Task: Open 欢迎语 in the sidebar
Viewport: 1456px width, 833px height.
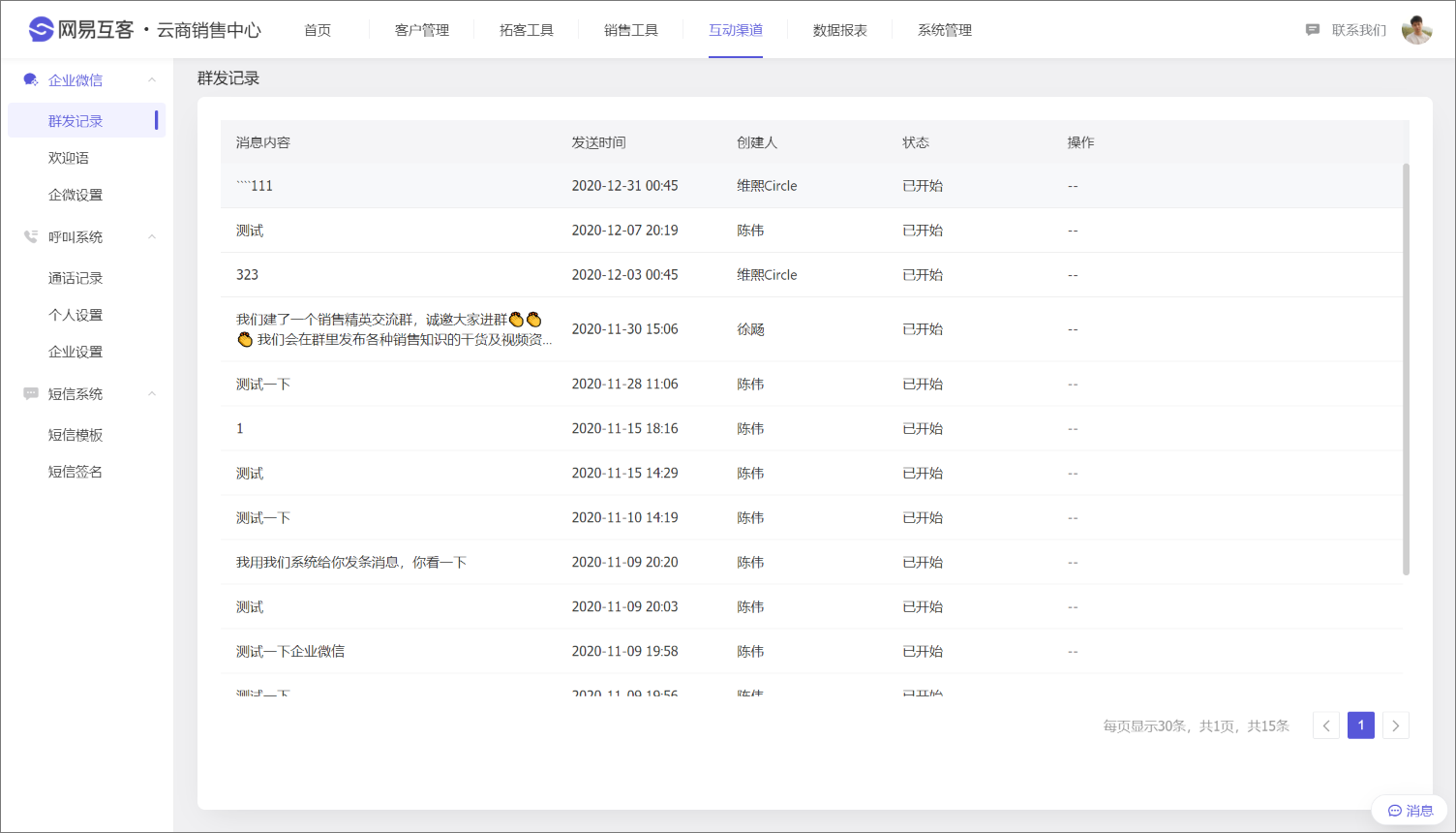Action: pyautogui.click(x=69, y=158)
